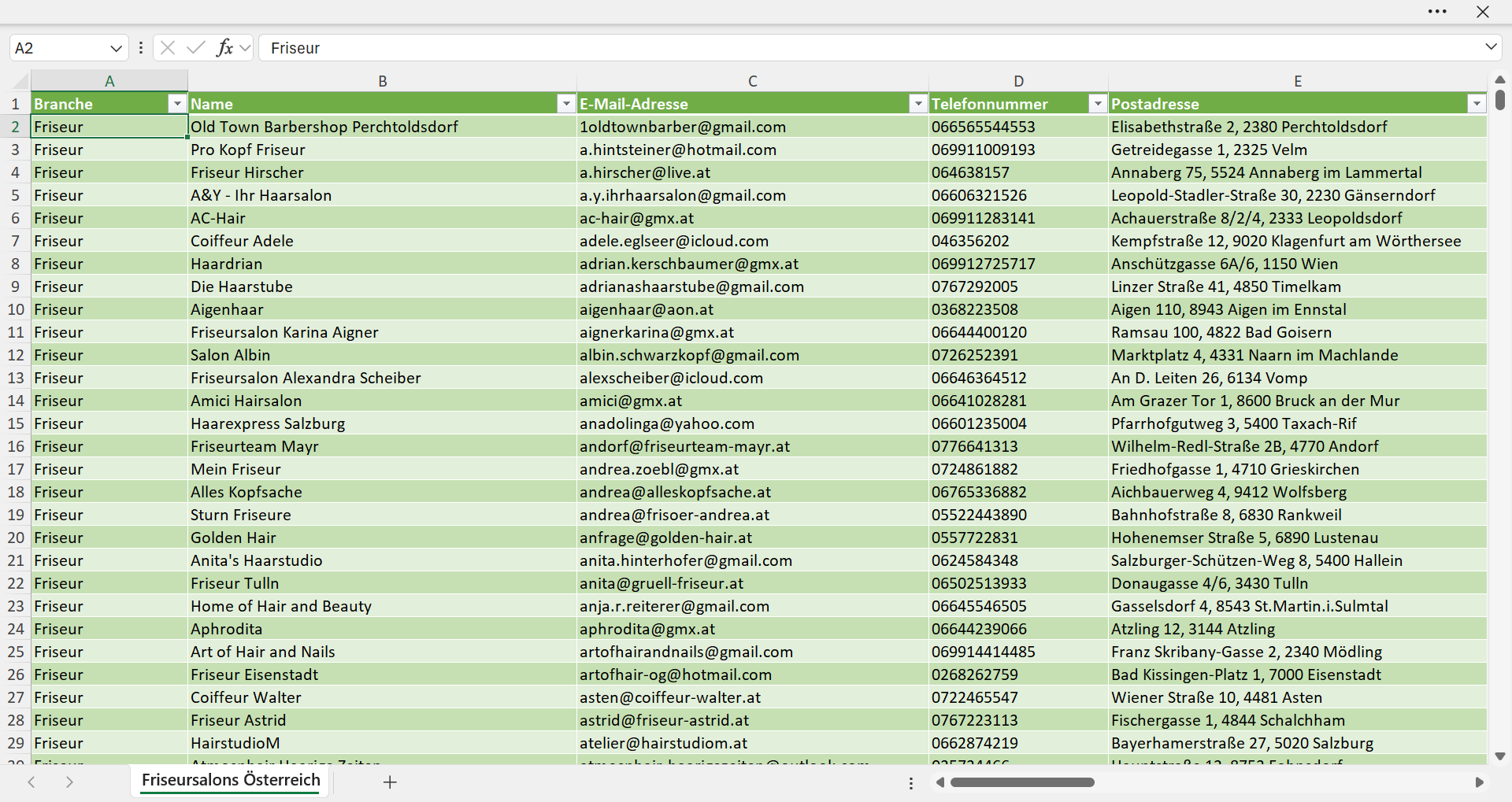Open the Postadresse filter dropdown
Screen dimensions: 1512x802
point(1477,104)
